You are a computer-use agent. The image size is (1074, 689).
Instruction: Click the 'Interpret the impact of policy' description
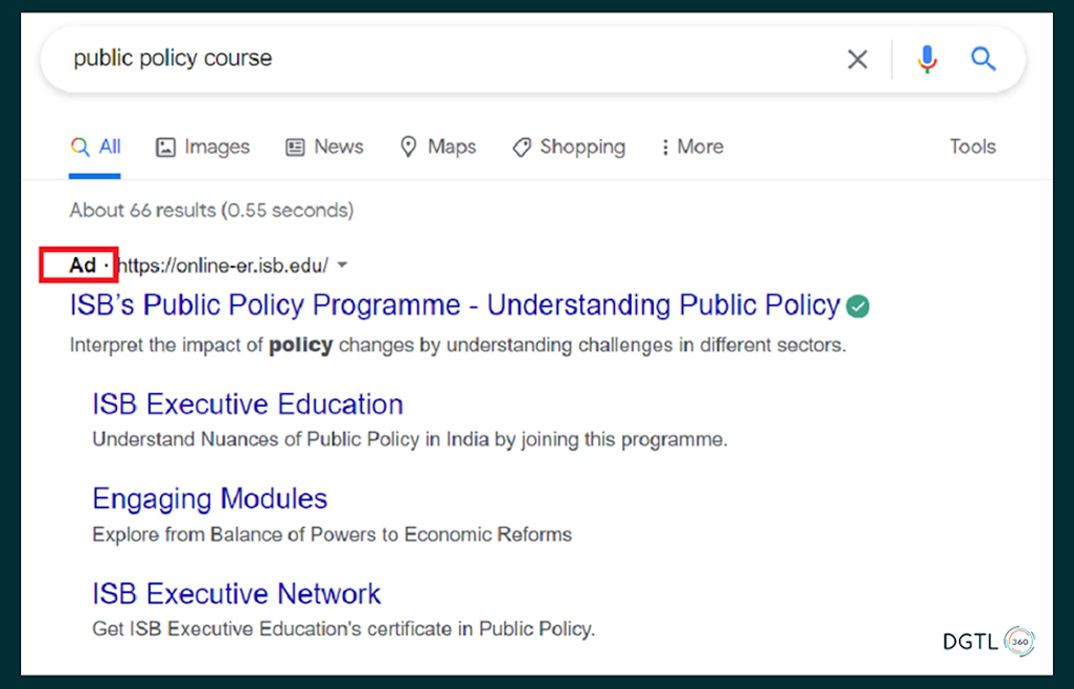(458, 344)
